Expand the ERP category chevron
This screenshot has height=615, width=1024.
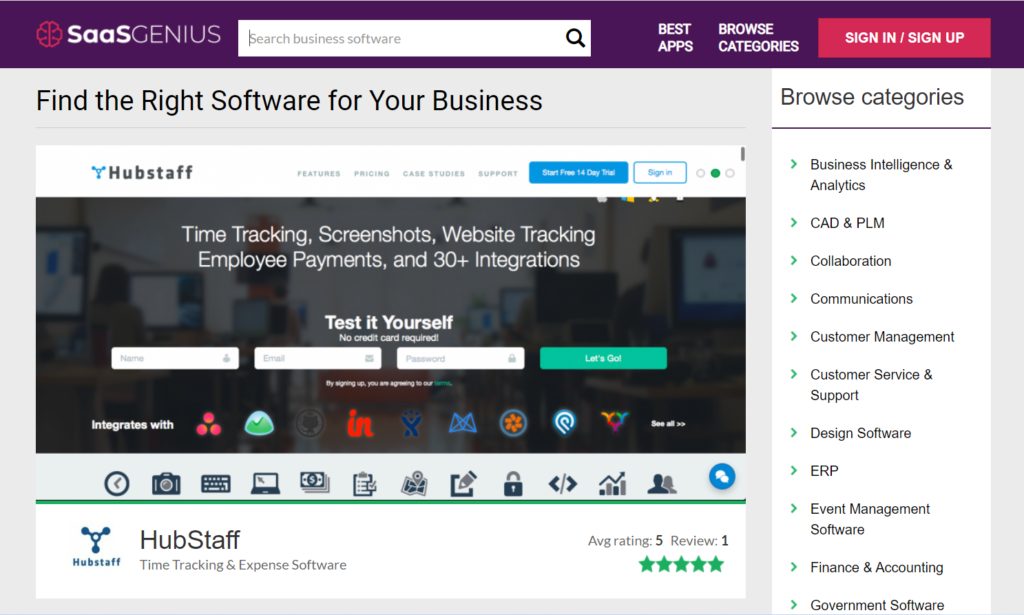click(794, 471)
